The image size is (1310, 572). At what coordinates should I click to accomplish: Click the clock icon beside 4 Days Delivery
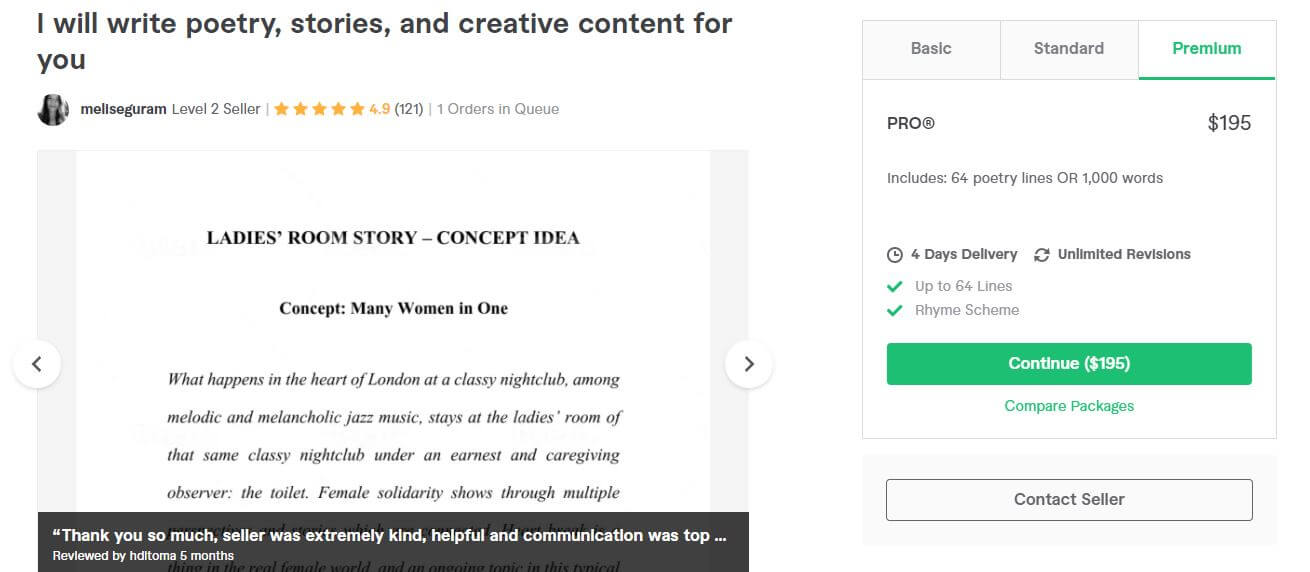(x=895, y=255)
